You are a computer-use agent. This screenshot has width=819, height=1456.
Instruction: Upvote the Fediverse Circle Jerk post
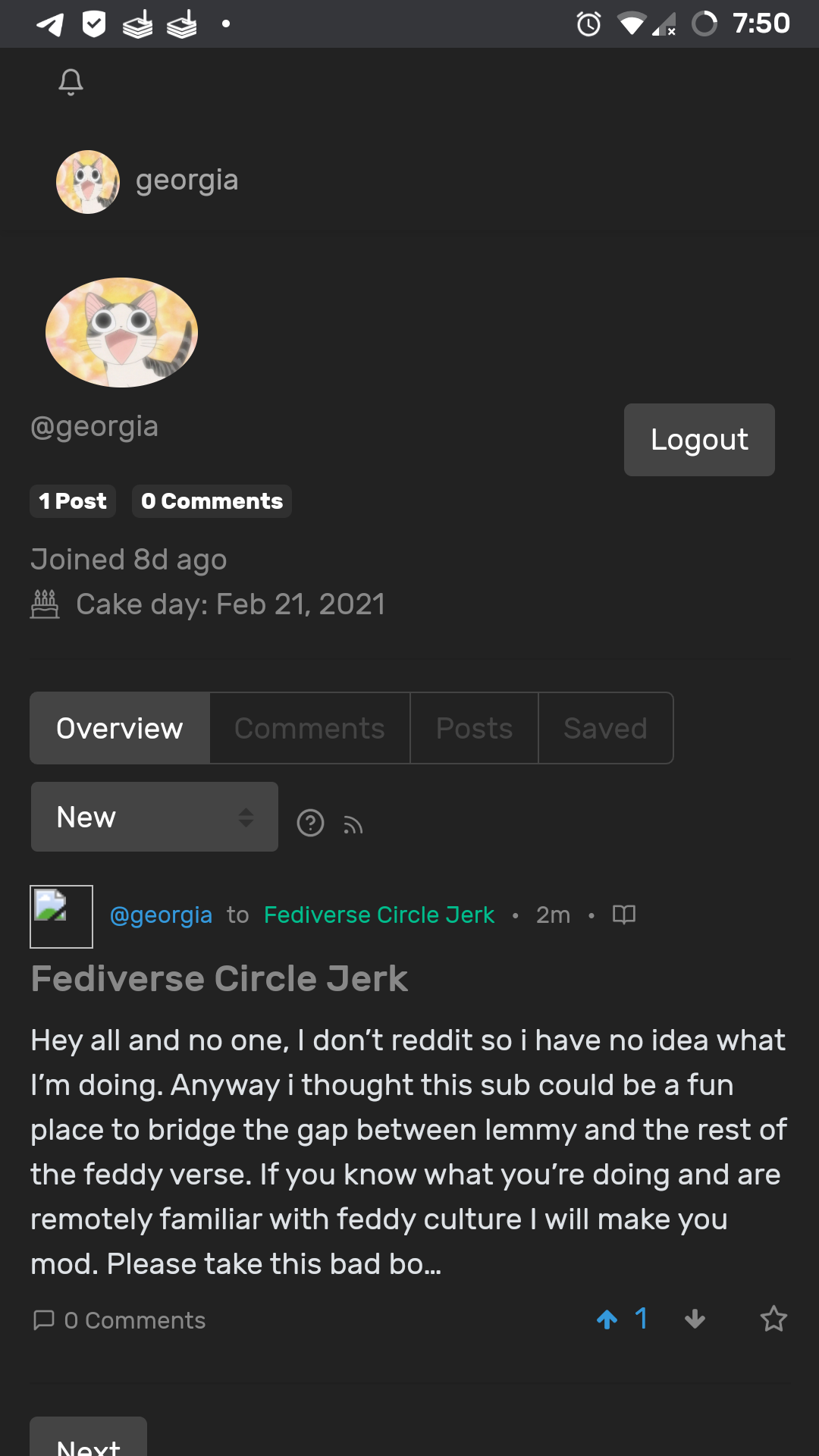[607, 1319]
